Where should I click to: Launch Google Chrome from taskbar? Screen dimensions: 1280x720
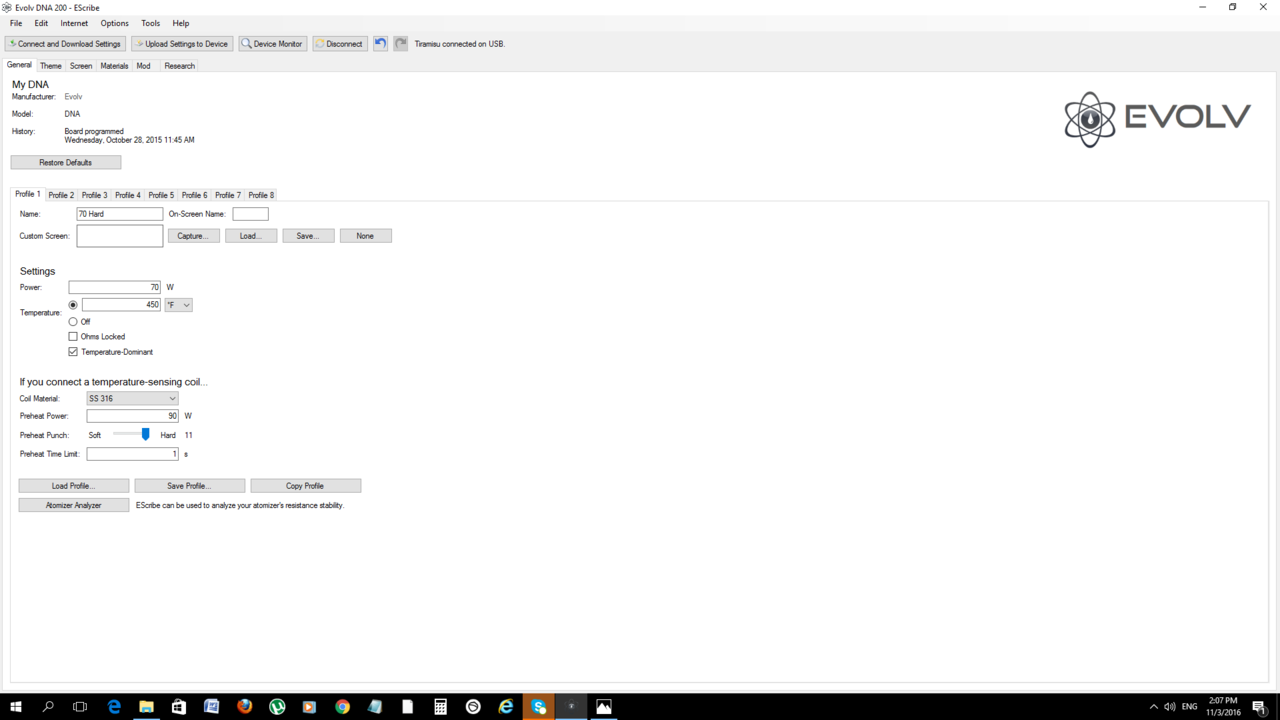click(x=342, y=707)
